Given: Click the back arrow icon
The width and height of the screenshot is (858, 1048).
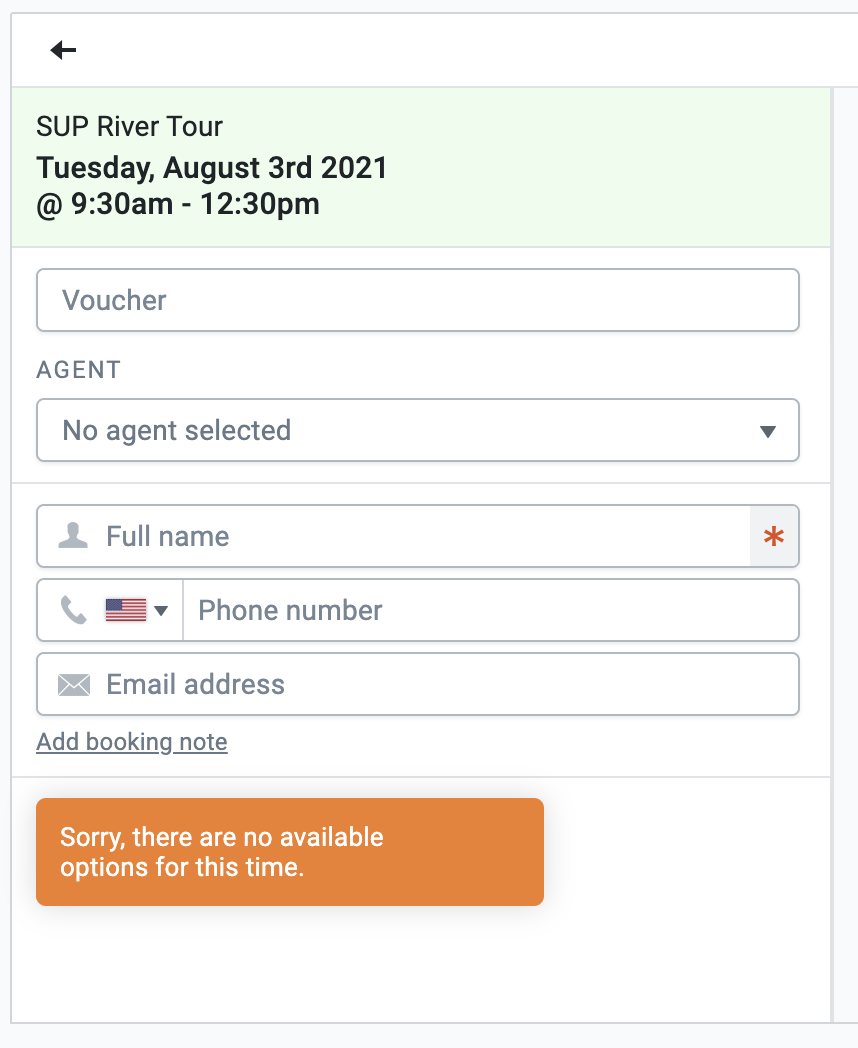Looking at the screenshot, I should (x=63, y=50).
